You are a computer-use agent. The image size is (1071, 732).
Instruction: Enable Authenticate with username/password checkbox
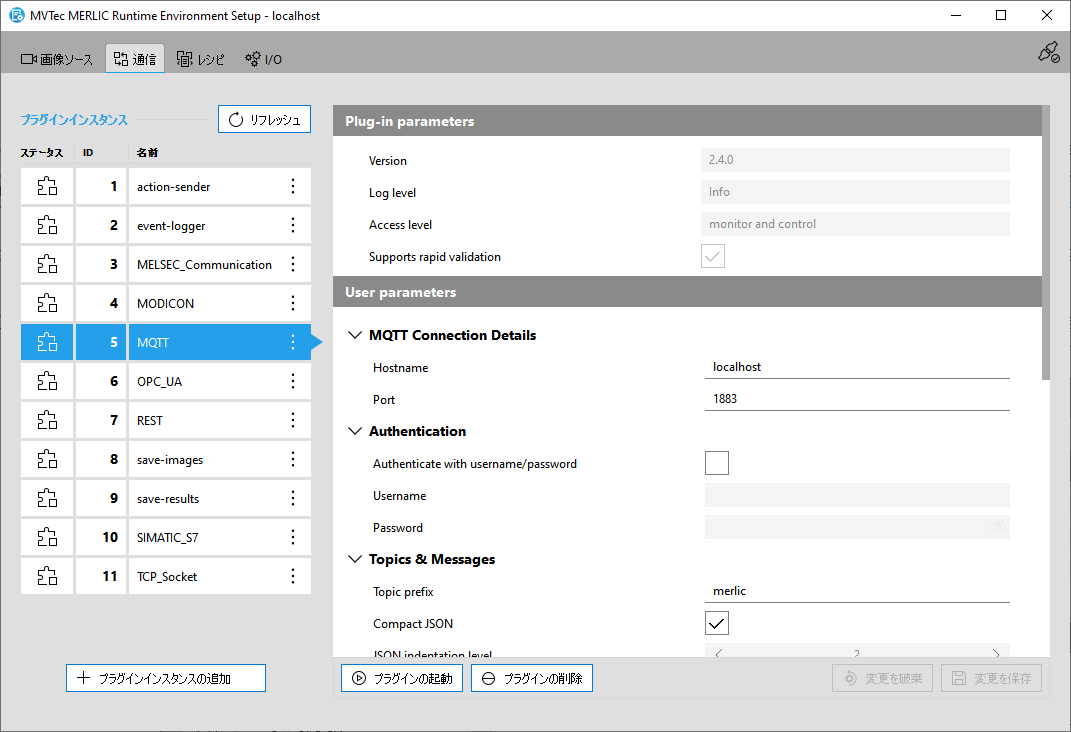pos(716,463)
